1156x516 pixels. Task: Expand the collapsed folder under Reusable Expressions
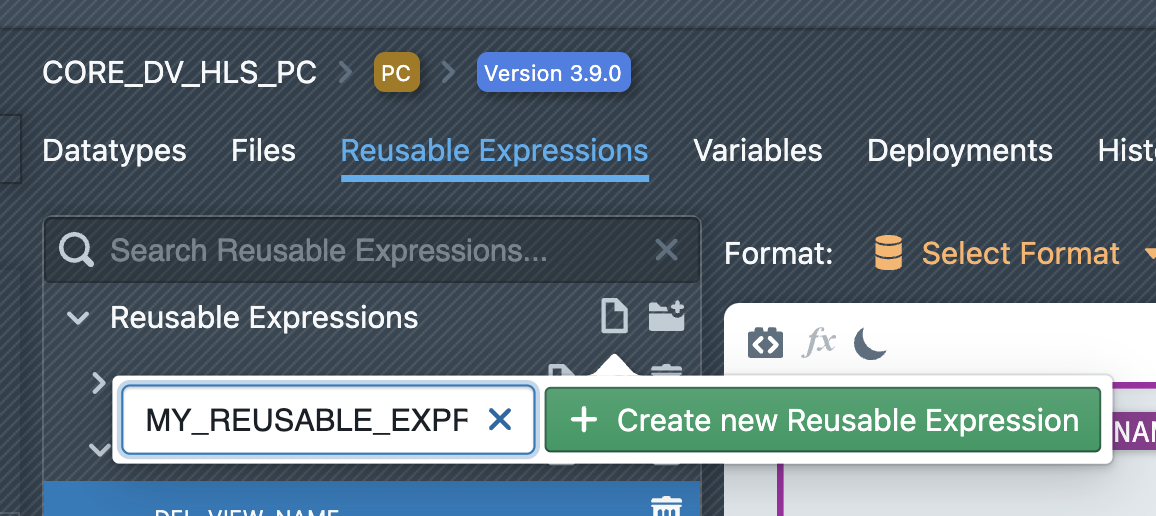point(98,382)
